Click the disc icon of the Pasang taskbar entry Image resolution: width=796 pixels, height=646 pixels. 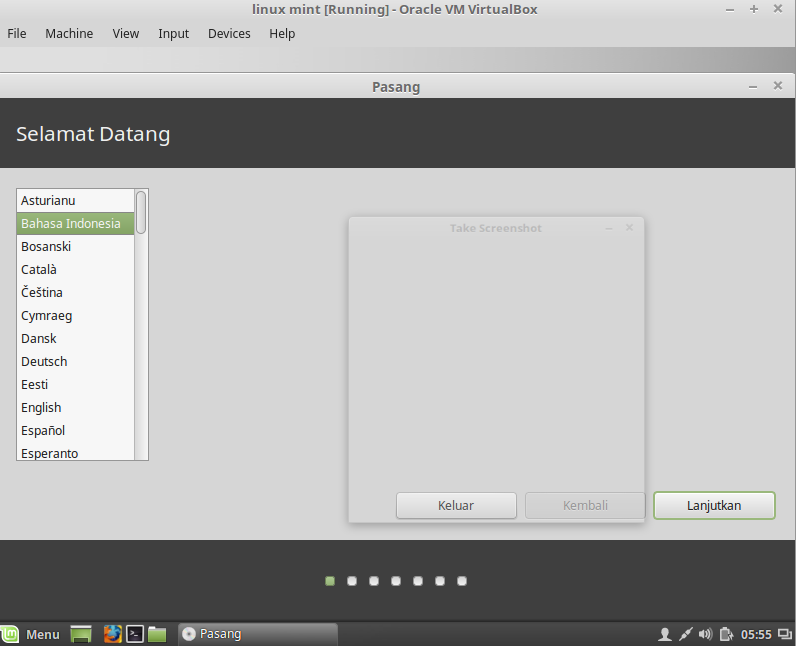tap(189, 634)
